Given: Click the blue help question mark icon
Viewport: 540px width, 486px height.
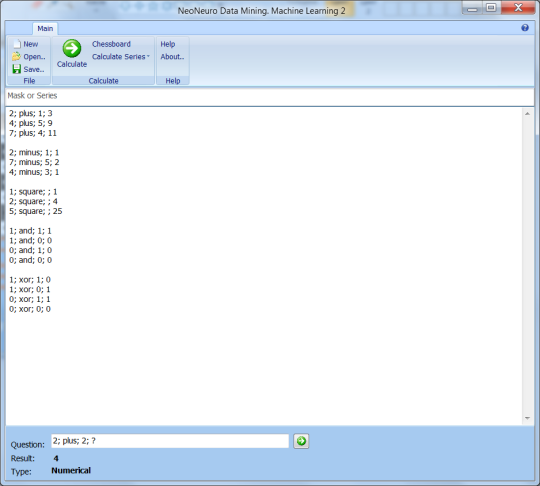Looking at the screenshot, I should coord(525,28).
